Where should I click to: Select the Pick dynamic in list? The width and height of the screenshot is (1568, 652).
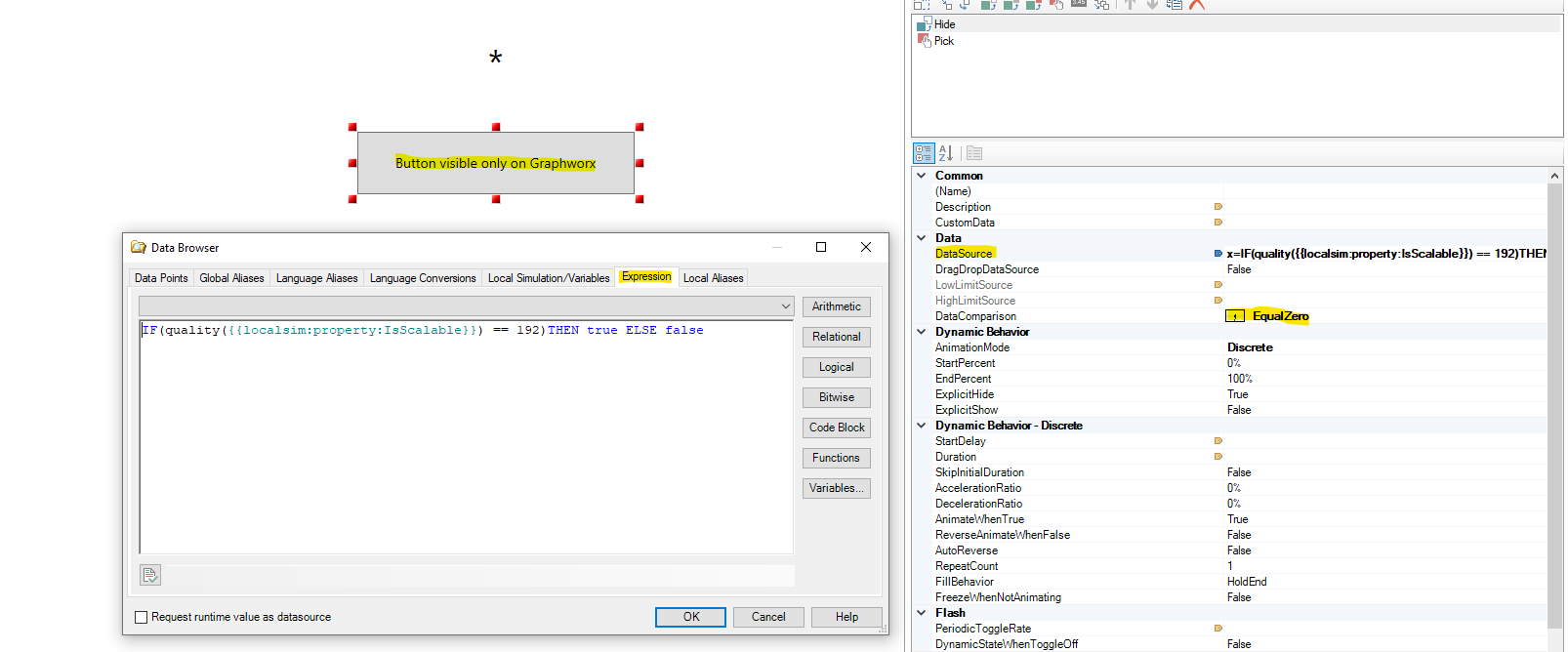tap(943, 41)
